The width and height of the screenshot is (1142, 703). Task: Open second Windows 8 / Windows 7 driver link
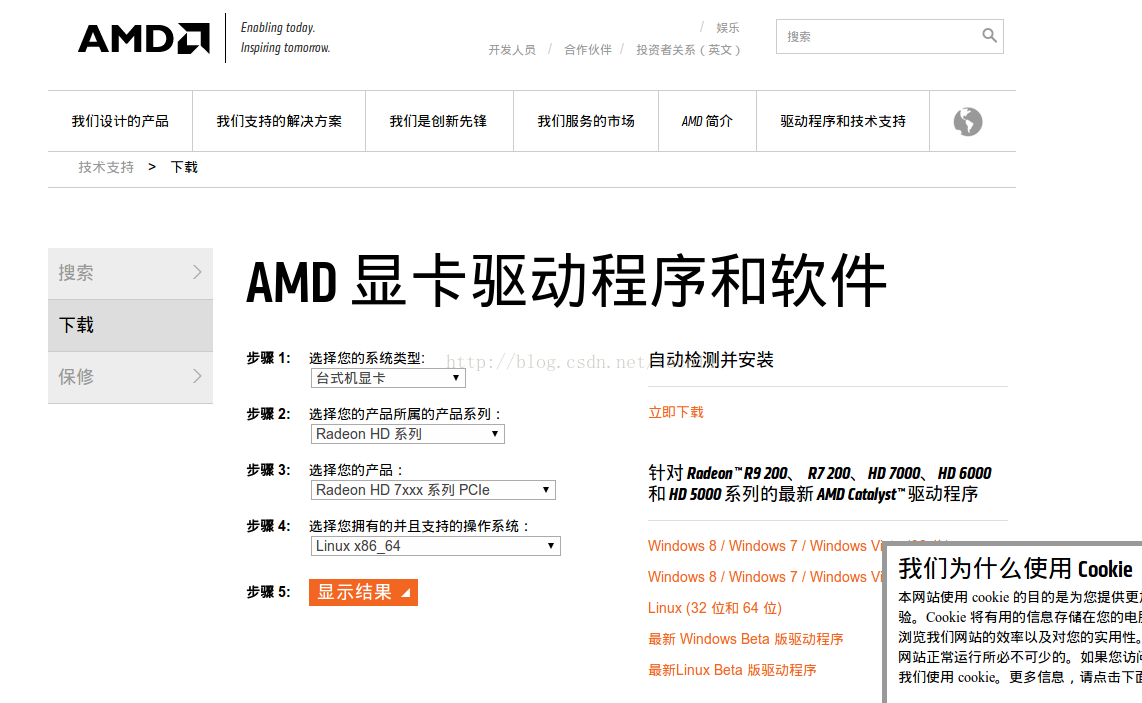point(765,577)
